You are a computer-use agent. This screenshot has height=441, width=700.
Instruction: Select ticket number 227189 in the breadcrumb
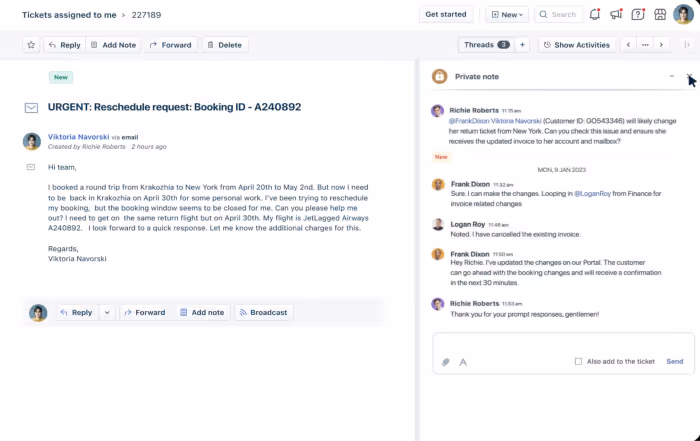(146, 15)
